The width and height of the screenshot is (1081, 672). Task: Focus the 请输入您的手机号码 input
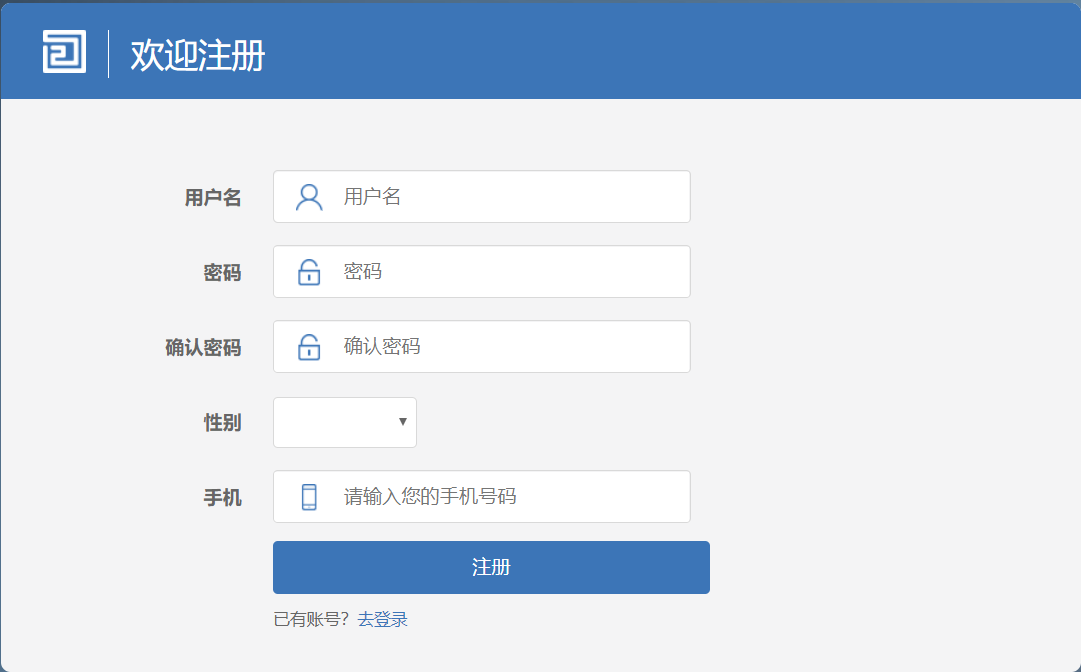click(510, 497)
